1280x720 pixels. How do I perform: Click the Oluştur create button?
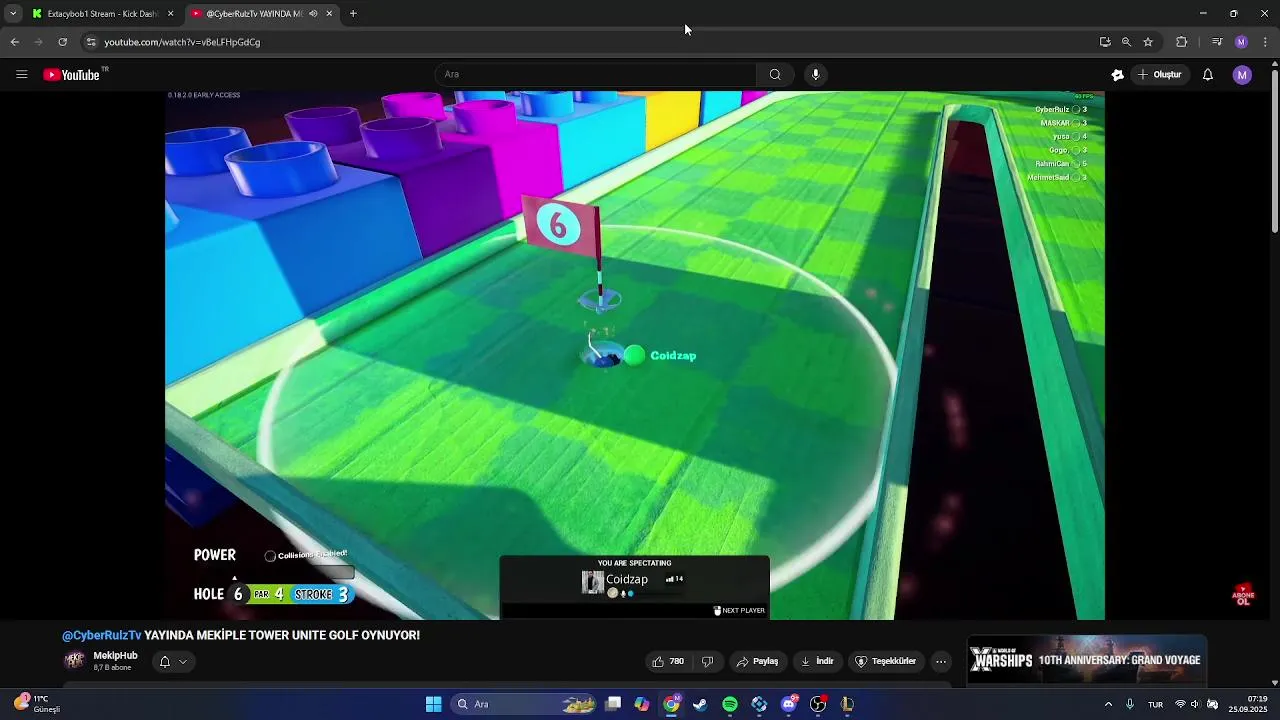pyautogui.click(x=1160, y=75)
